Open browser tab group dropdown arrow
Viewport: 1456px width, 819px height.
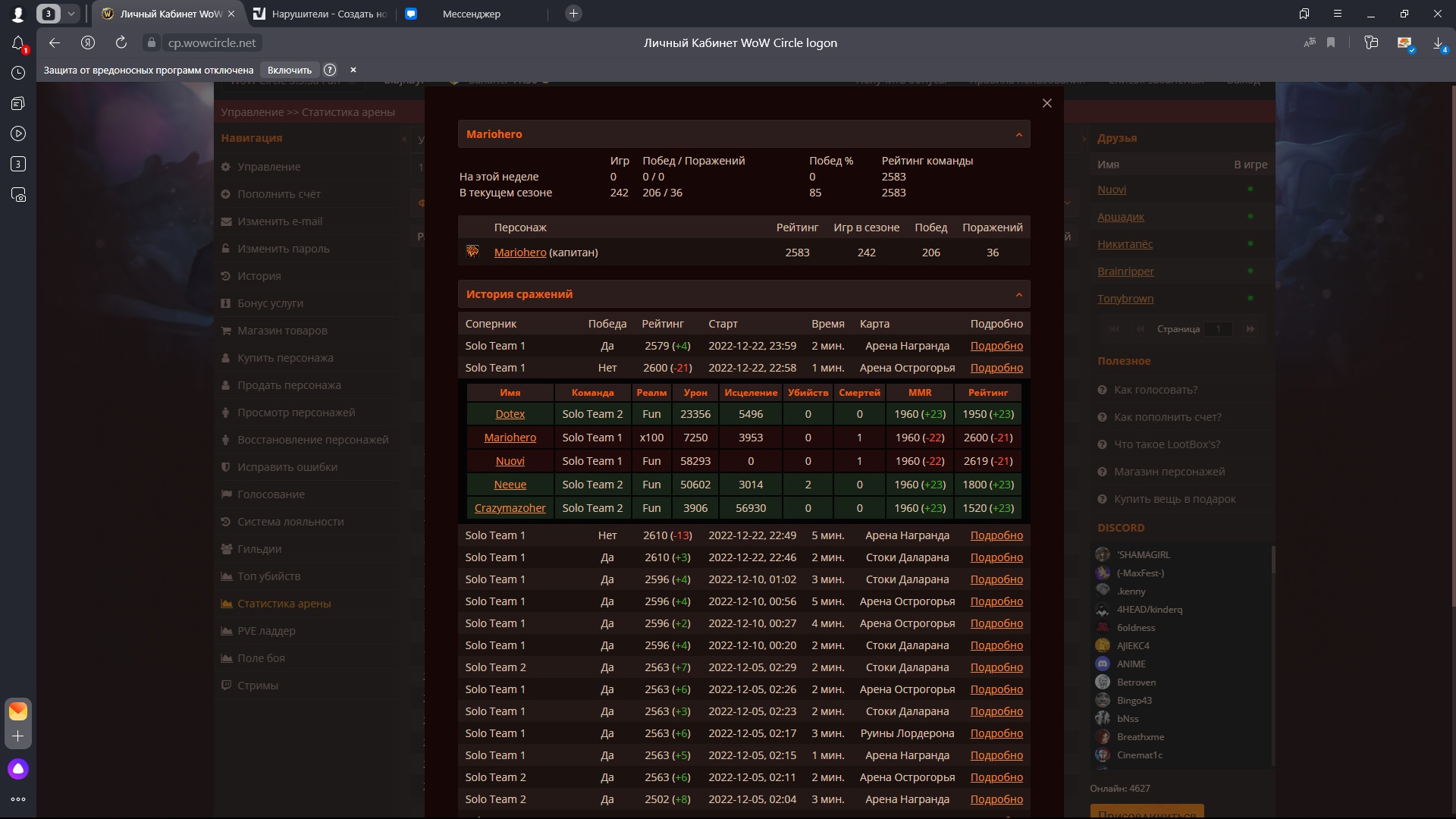pyautogui.click(x=71, y=14)
